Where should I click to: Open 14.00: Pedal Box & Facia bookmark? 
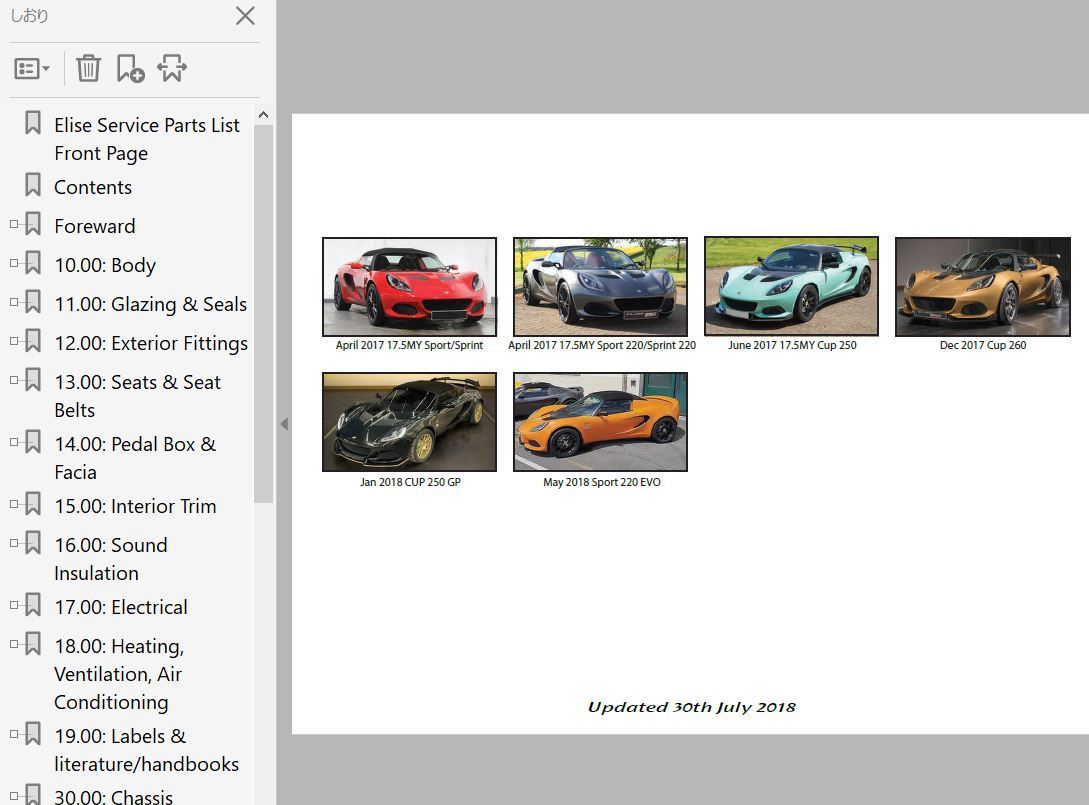135,458
